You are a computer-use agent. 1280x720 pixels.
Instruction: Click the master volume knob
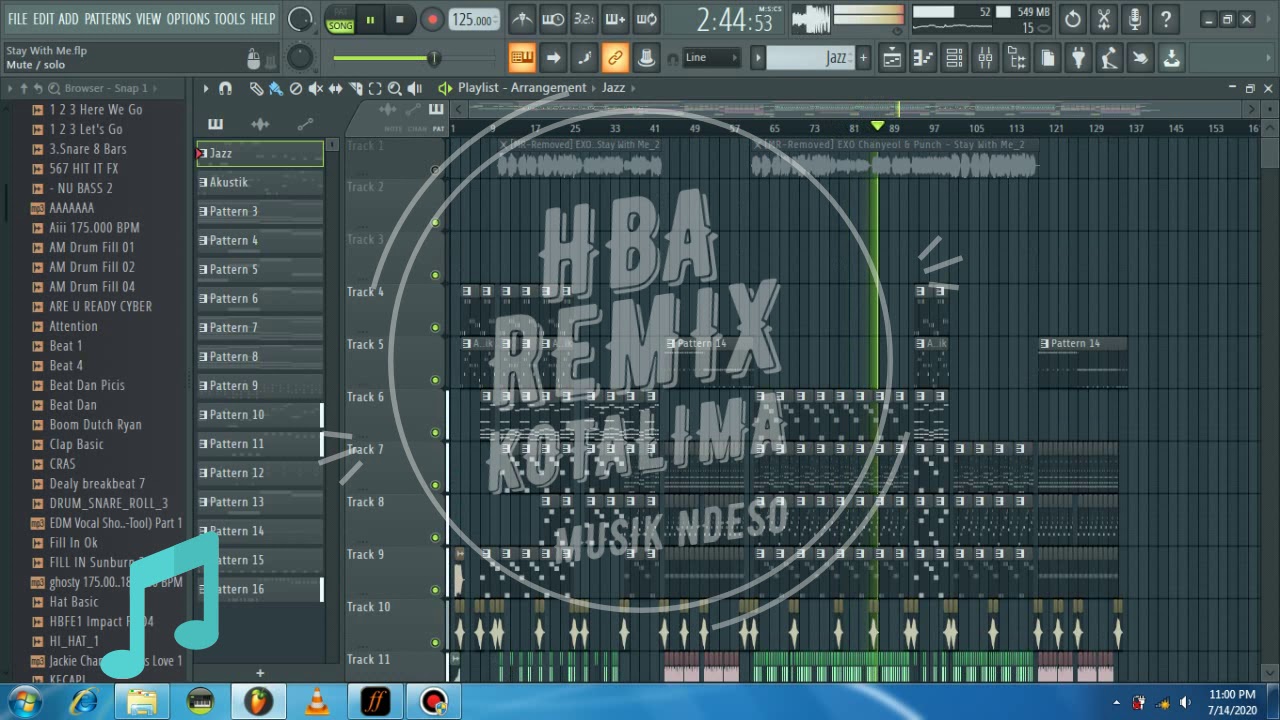coord(300,19)
